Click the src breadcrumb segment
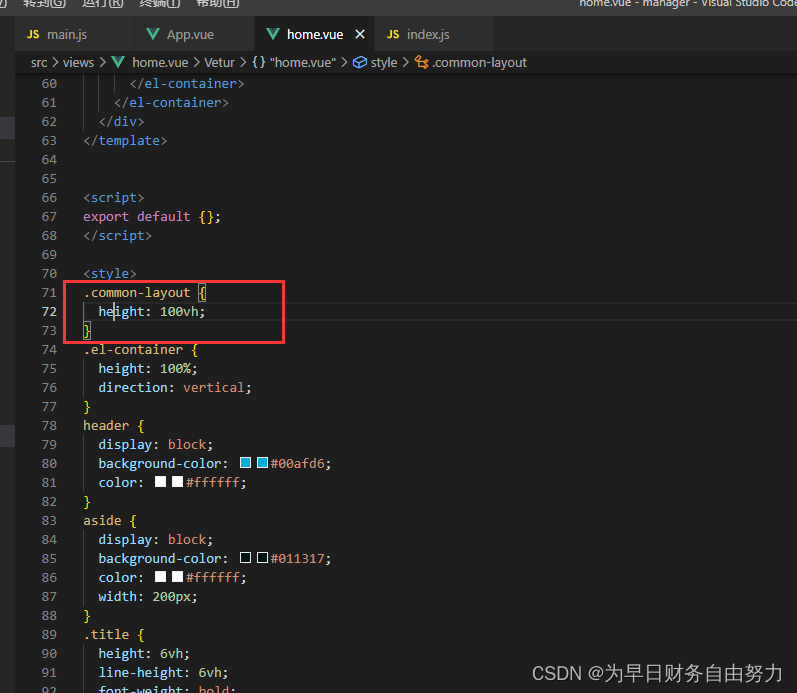Screen dimensions: 797x693 pyautogui.click(x=39, y=63)
